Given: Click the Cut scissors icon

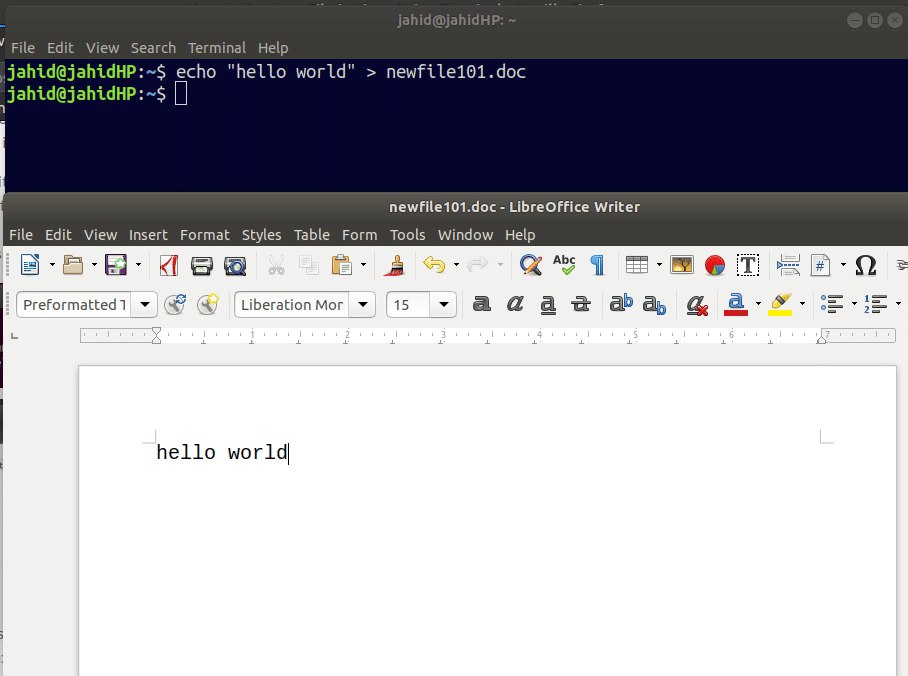Looking at the screenshot, I should tap(276, 265).
